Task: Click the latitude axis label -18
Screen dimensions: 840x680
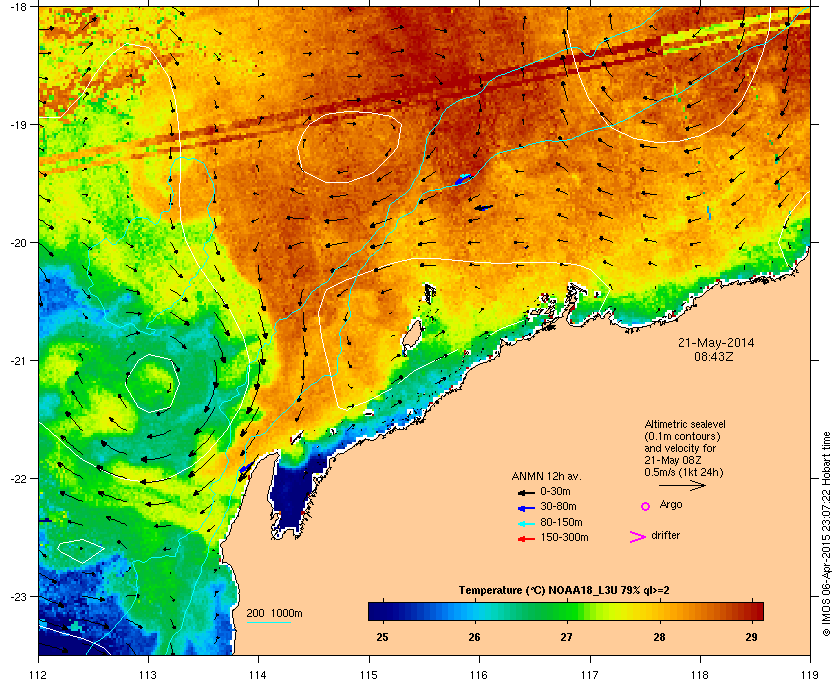Action: click(18, 6)
